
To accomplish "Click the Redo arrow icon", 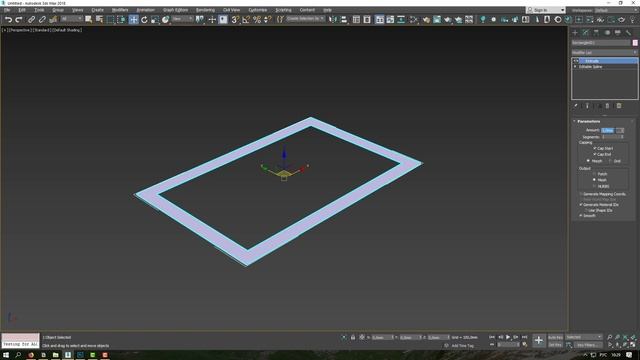I will [x=19, y=20].
